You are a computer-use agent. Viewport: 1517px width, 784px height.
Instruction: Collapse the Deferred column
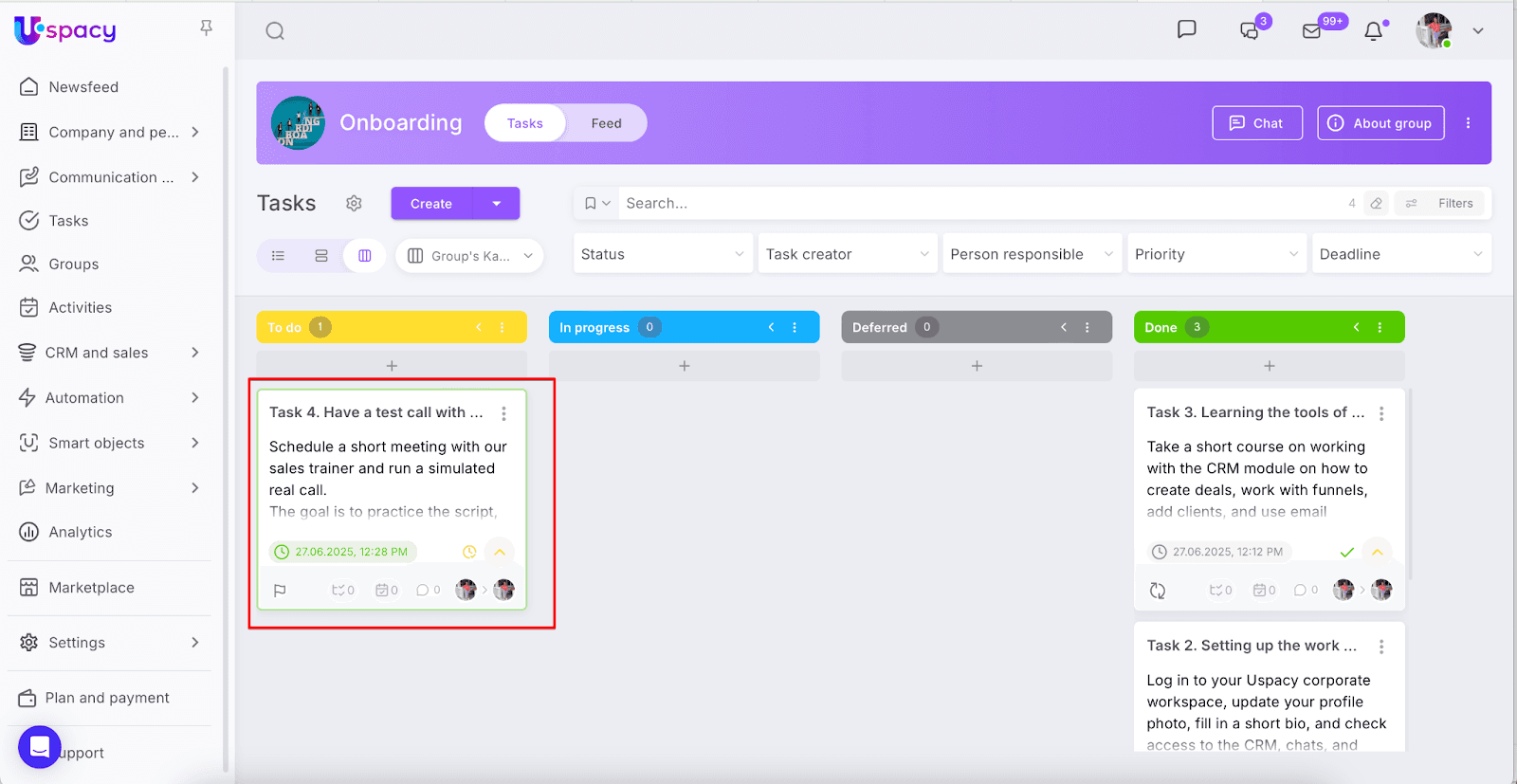(x=1064, y=327)
